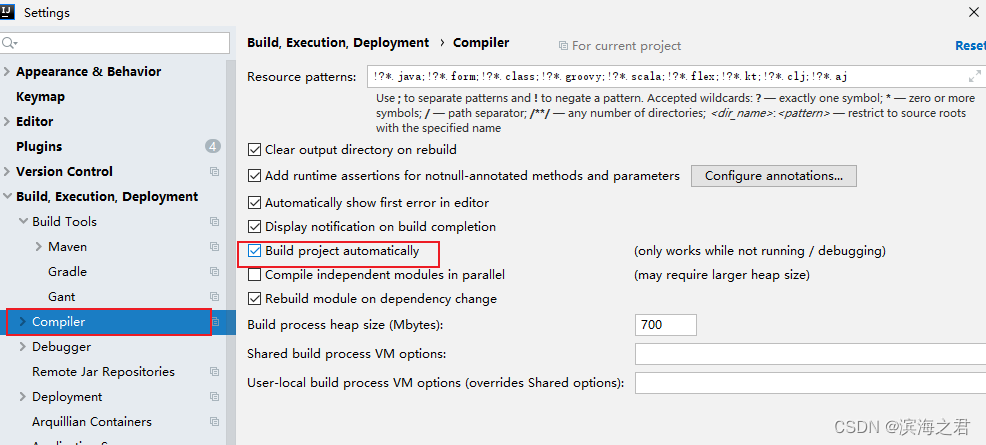The height and width of the screenshot is (445, 986).
Task: Click the search magnifier icon in settings
Action: coord(9,43)
